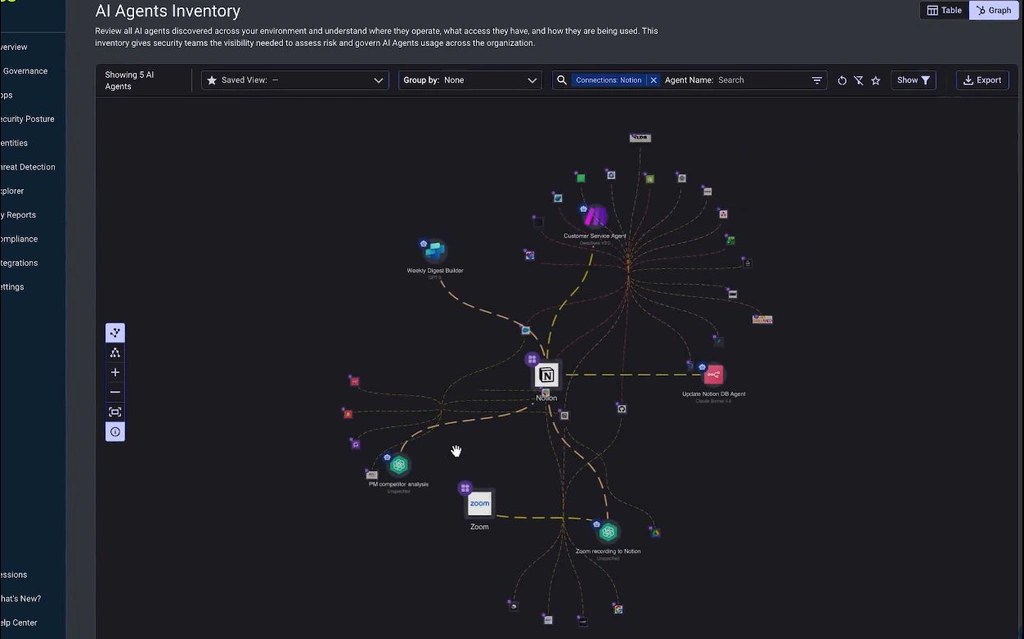The width and height of the screenshot is (1024, 639).
Task: Open Settings in the sidebar
Action: point(13,287)
